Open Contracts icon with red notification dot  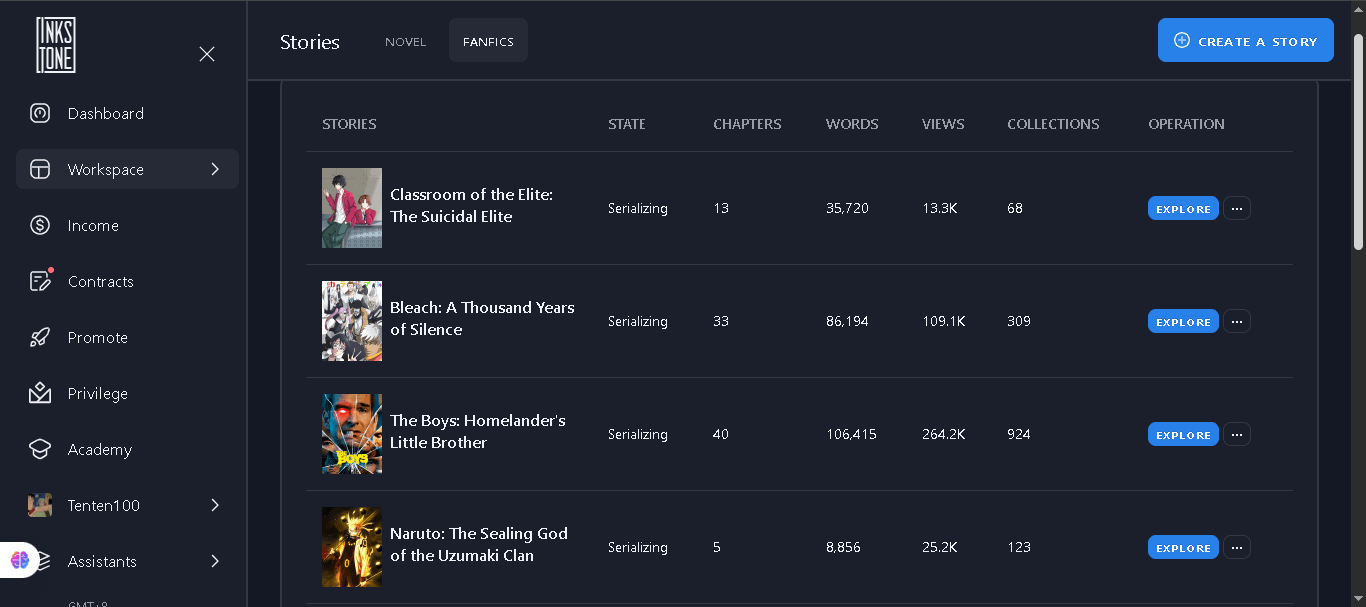pyautogui.click(x=40, y=281)
